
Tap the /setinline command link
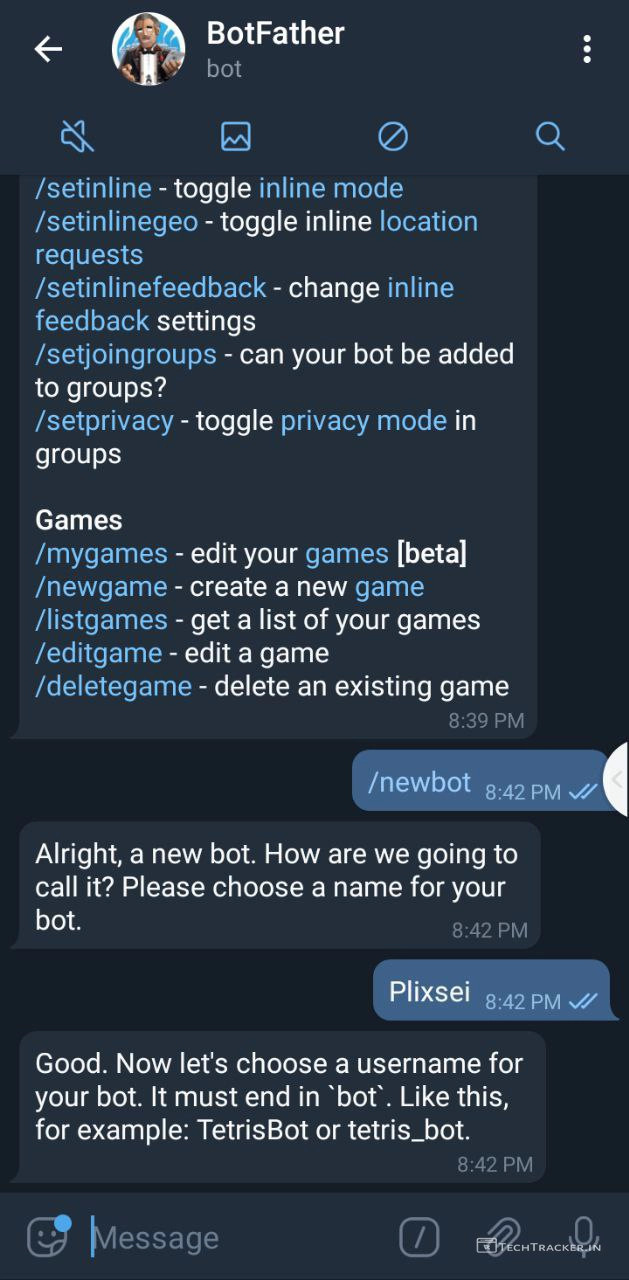pyautogui.click(x=93, y=188)
